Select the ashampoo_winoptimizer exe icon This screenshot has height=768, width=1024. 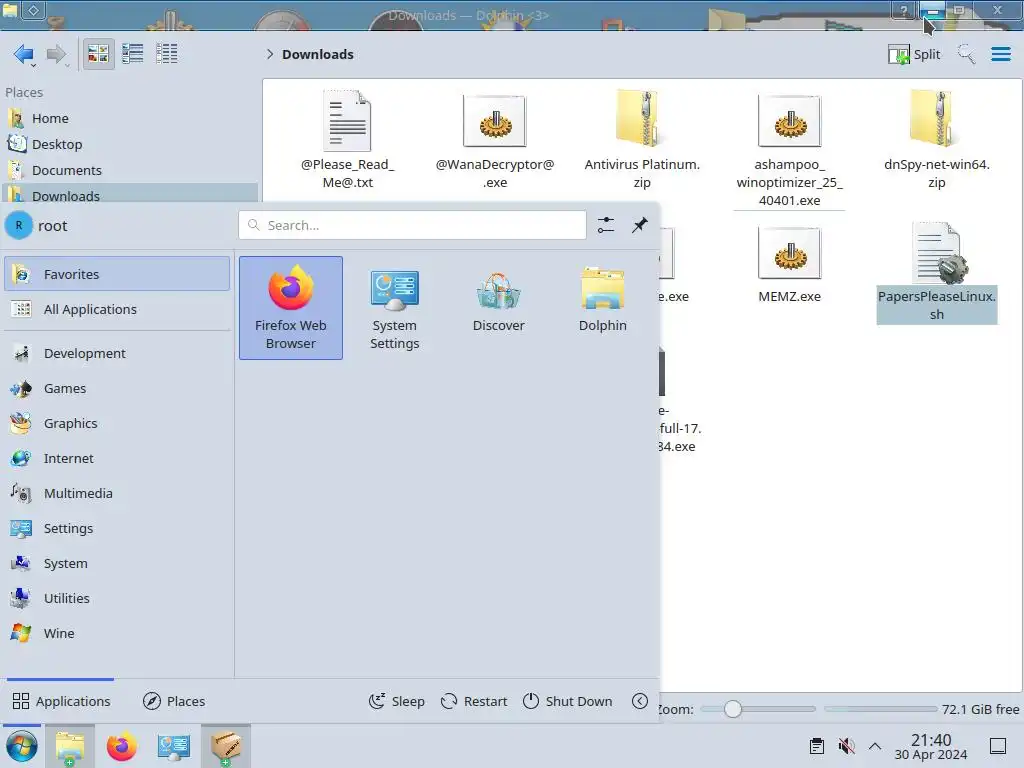790,121
